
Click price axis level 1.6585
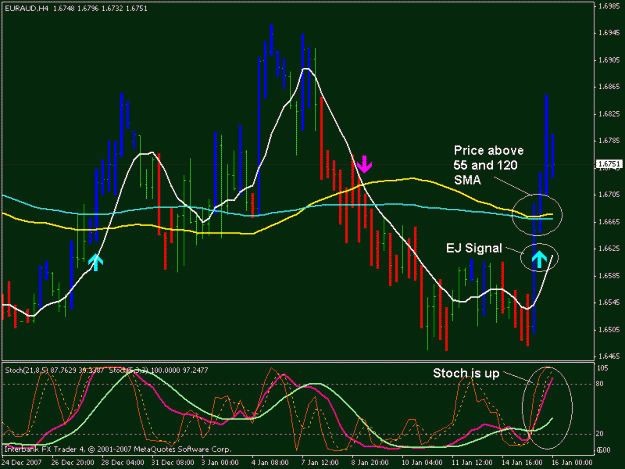click(609, 275)
